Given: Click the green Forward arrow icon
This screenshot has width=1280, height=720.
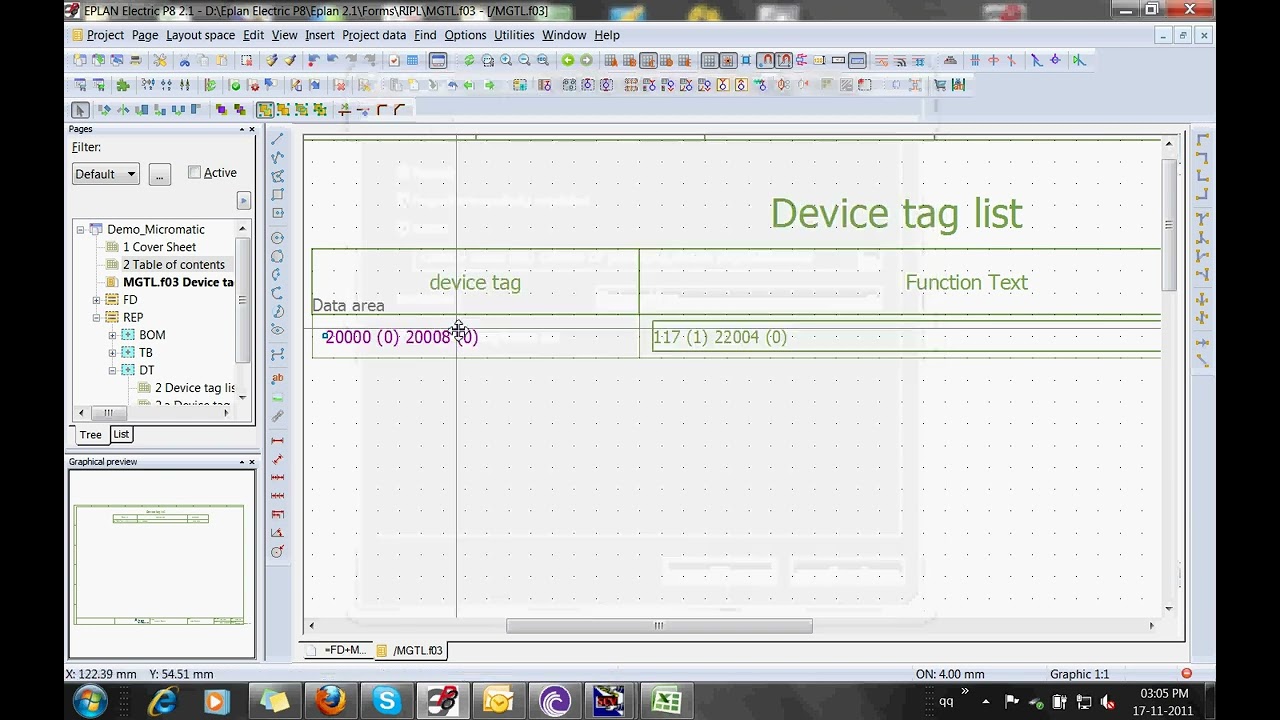Looking at the screenshot, I should point(586,60).
